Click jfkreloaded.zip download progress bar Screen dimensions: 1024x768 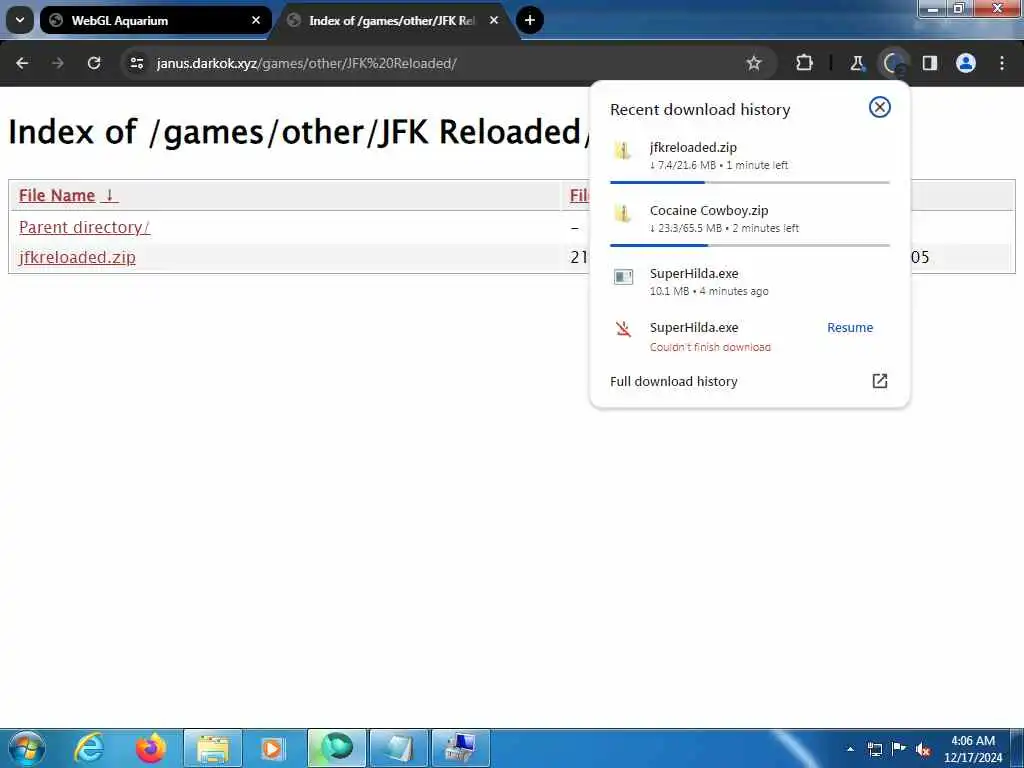click(750, 182)
